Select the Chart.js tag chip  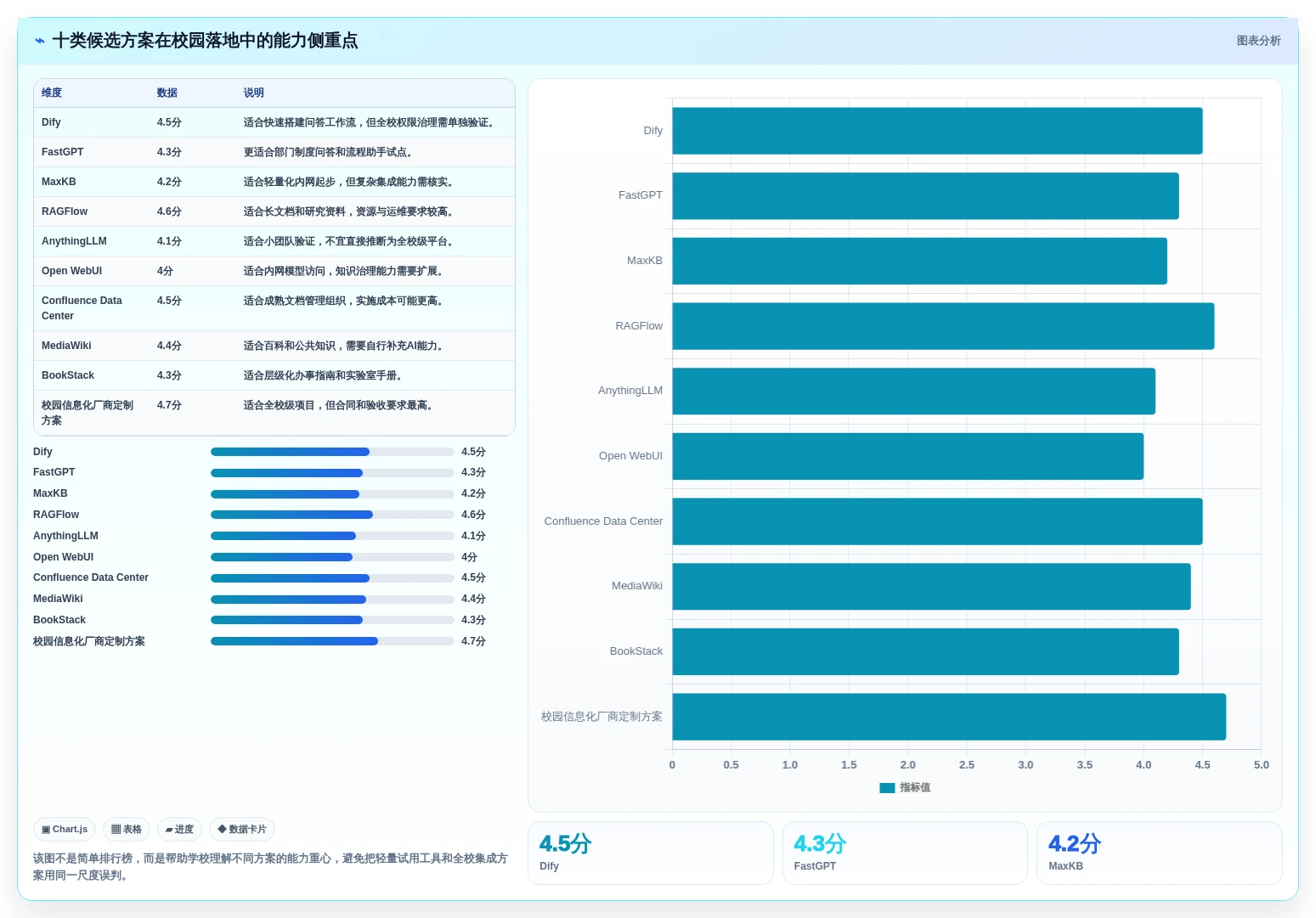click(65, 830)
